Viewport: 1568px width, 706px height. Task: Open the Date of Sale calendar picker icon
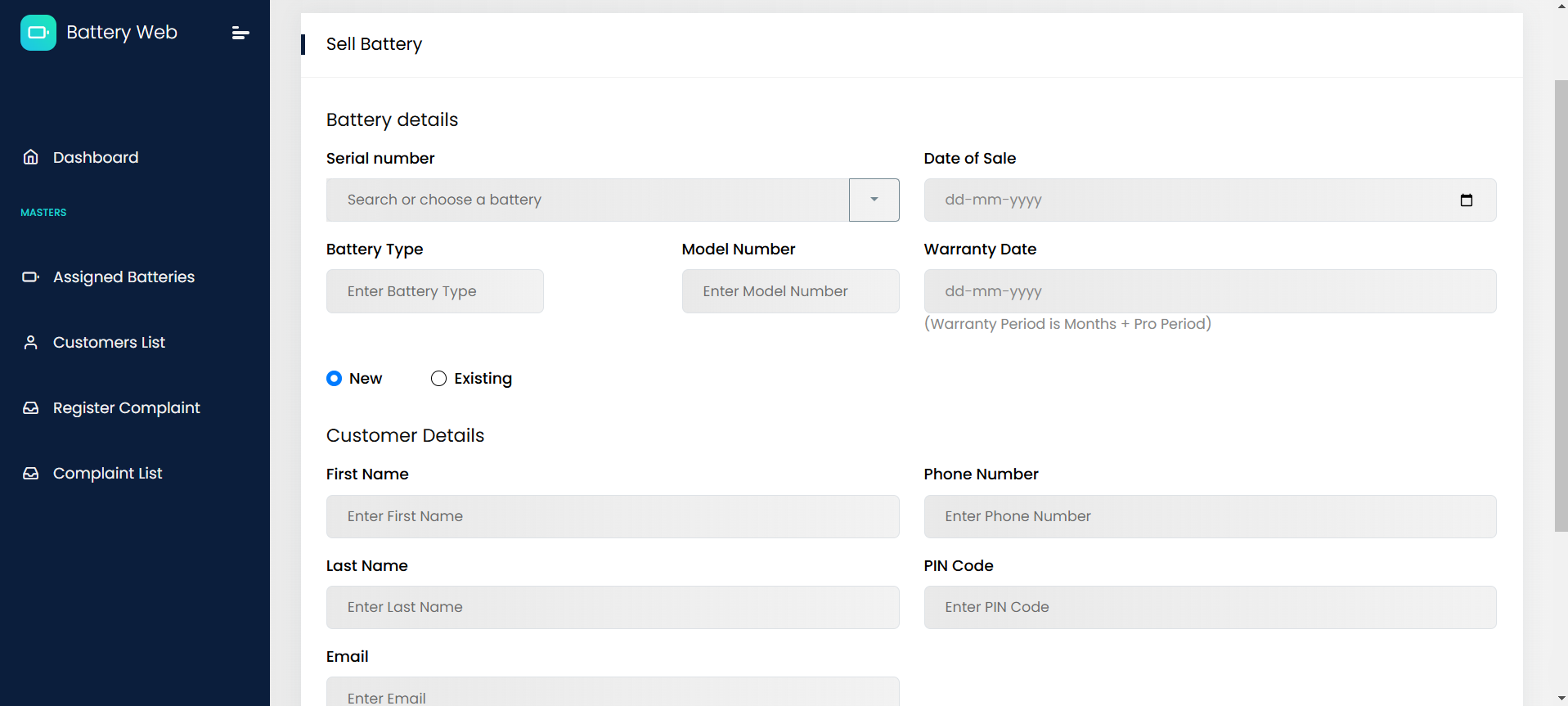tap(1466, 200)
